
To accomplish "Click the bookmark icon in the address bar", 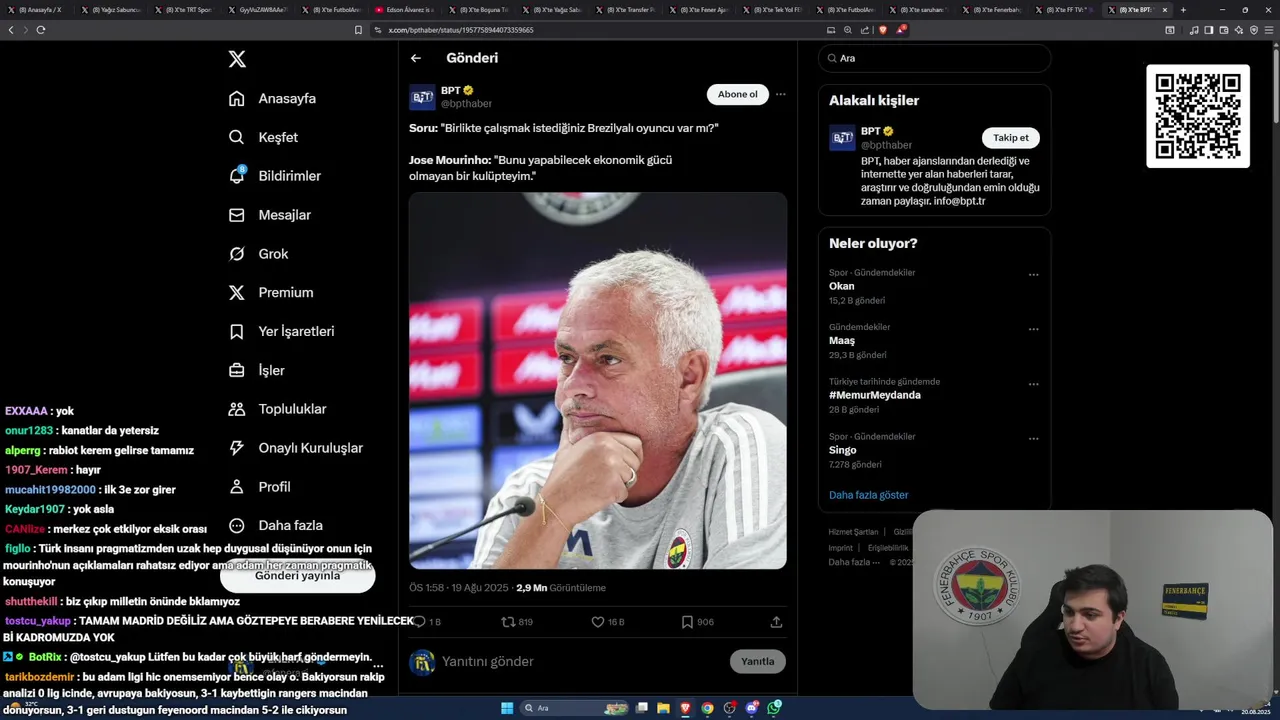I will pos(359,30).
